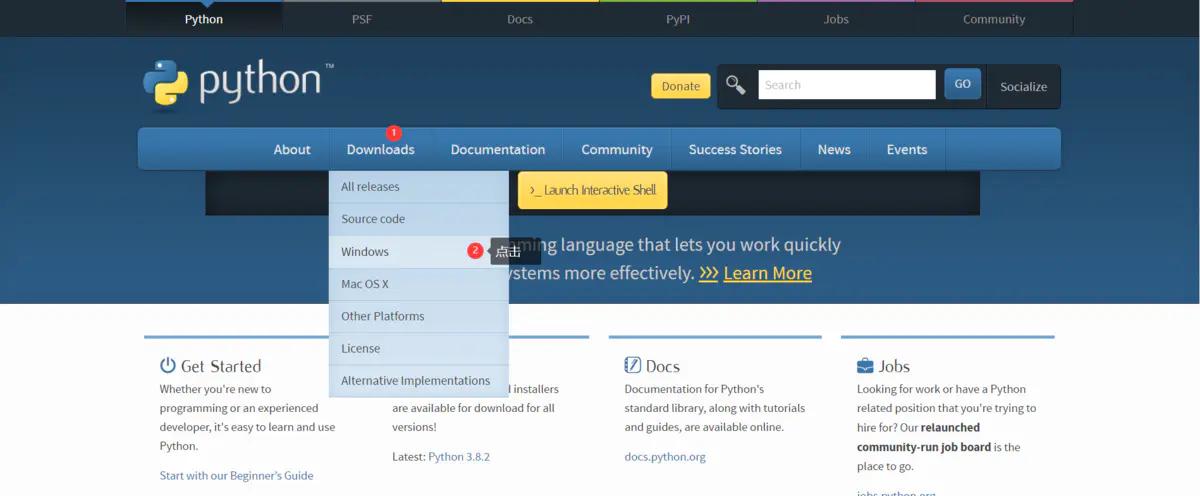Select Other Platforms from Downloads menu
This screenshot has width=1200, height=496.
pyautogui.click(x=418, y=316)
